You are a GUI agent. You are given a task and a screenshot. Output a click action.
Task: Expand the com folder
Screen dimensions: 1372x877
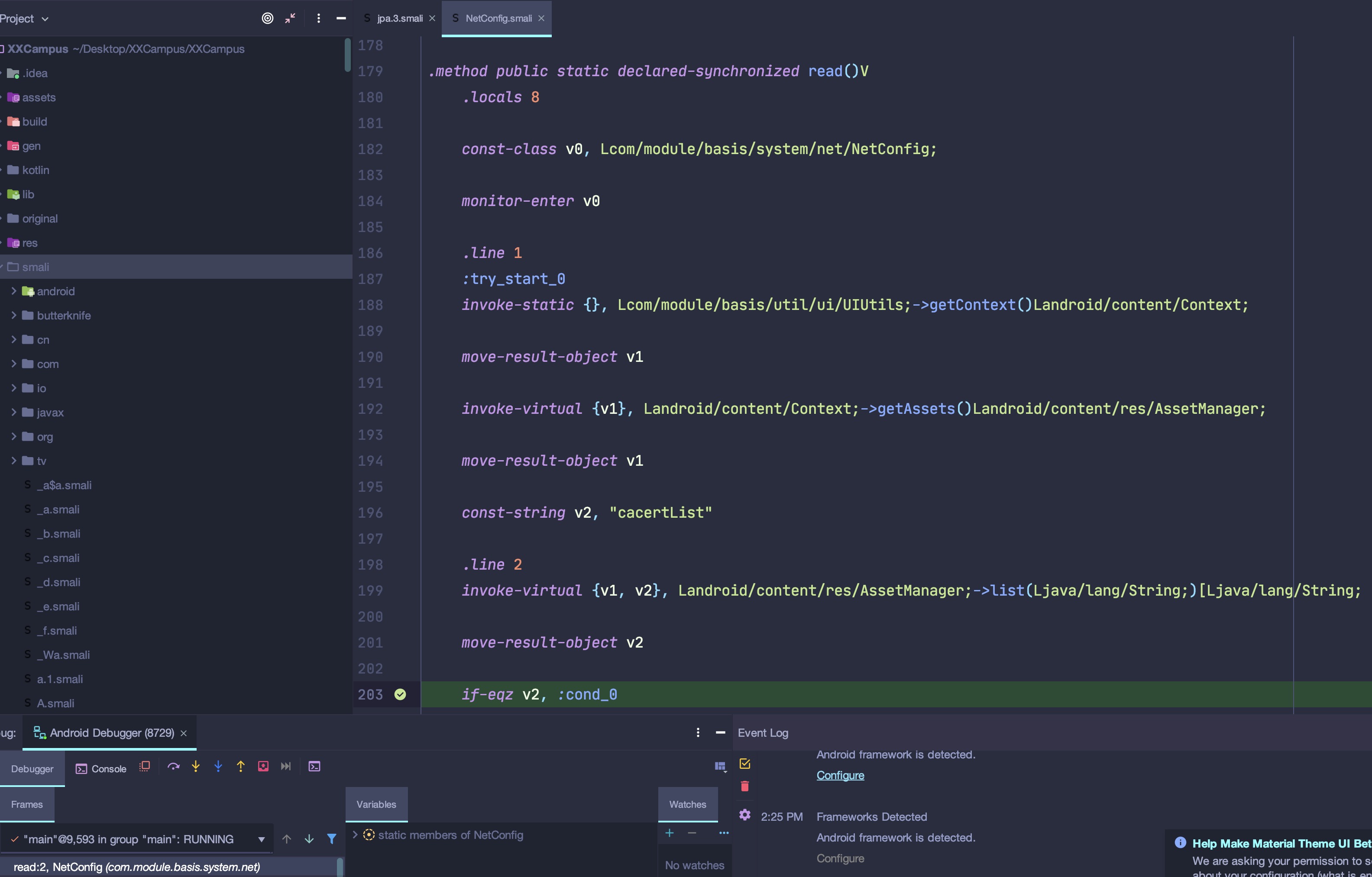14,363
